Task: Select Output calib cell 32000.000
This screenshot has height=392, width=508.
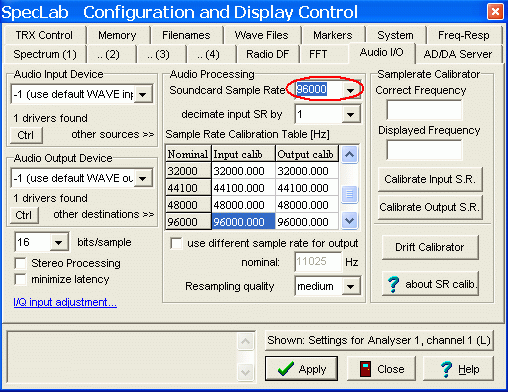Action: pyautogui.click(x=307, y=171)
